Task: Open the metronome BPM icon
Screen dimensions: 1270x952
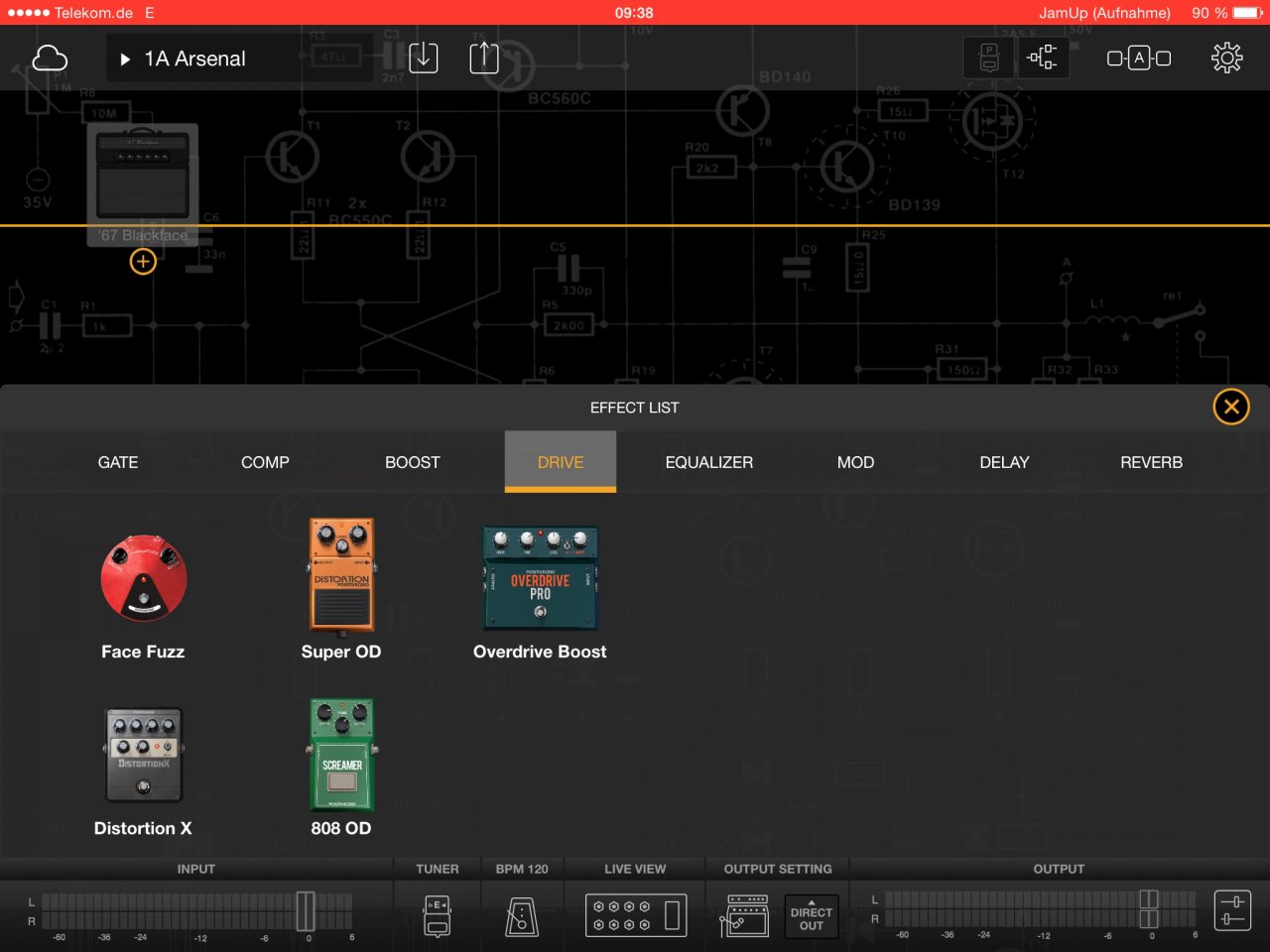Action: [522, 916]
